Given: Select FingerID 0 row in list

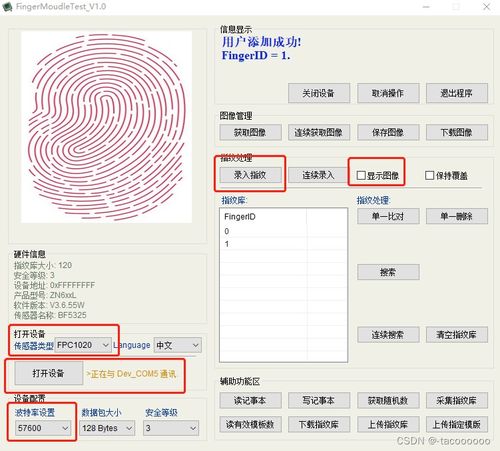Looking at the screenshot, I should click(x=283, y=231).
